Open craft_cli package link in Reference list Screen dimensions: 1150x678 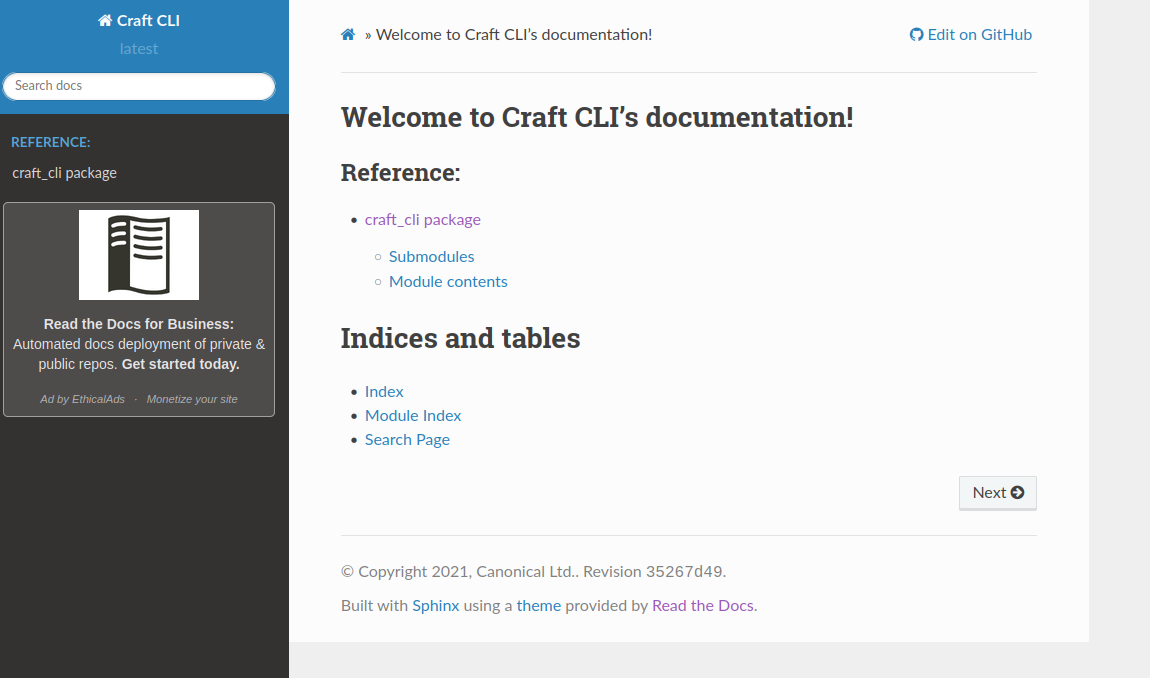click(x=422, y=219)
